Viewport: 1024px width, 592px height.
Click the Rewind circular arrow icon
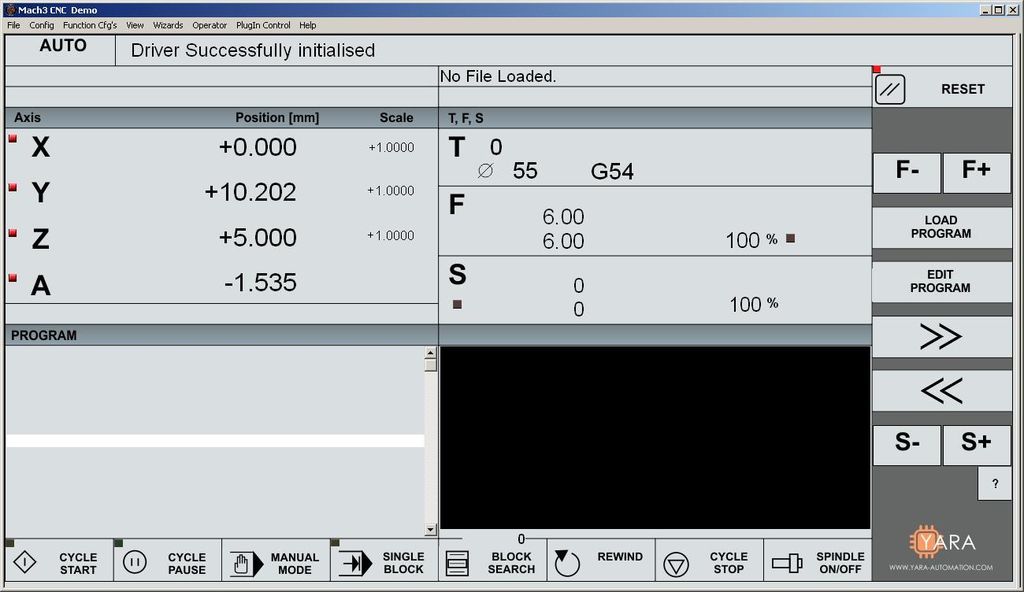pos(567,563)
